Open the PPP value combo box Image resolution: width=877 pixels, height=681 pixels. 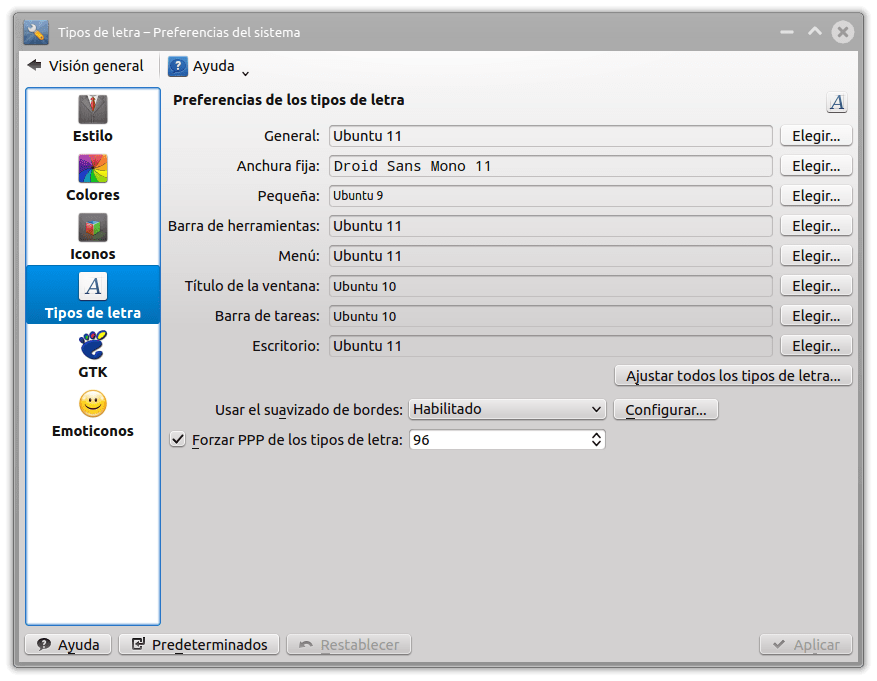pos(506,439)
